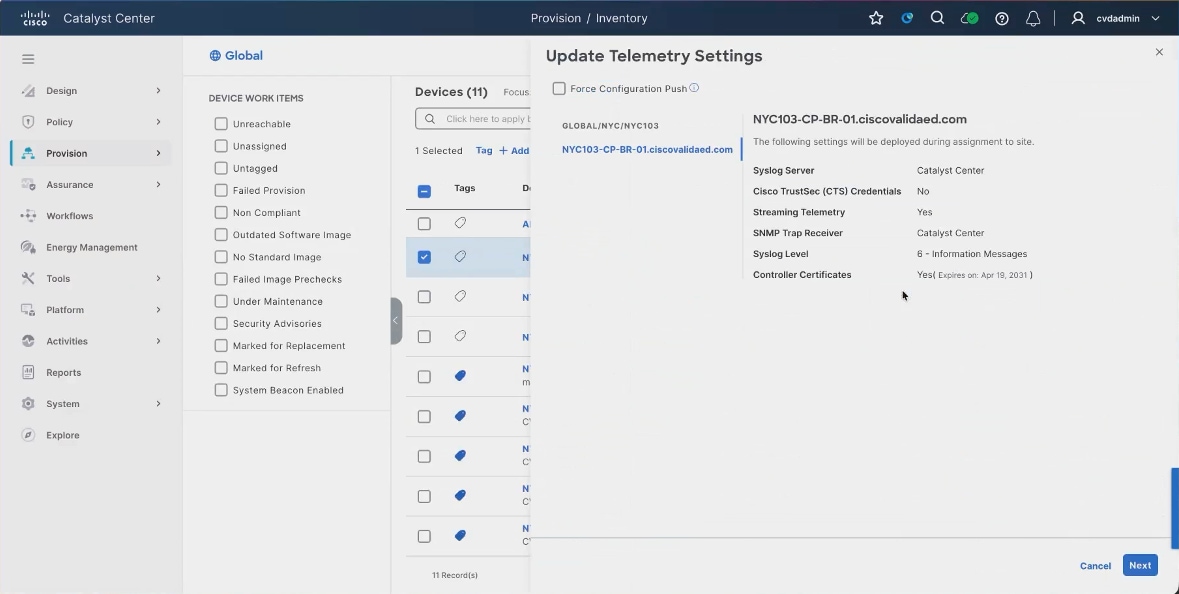Collapse the device work items side panel

click(396, 320)
